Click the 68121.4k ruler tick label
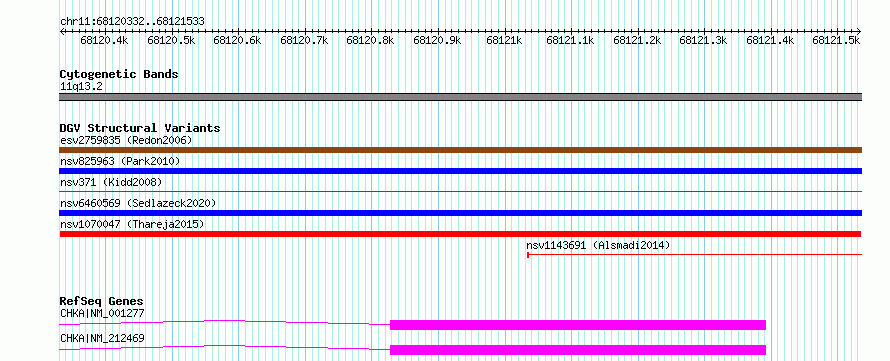 pos(770,40)
